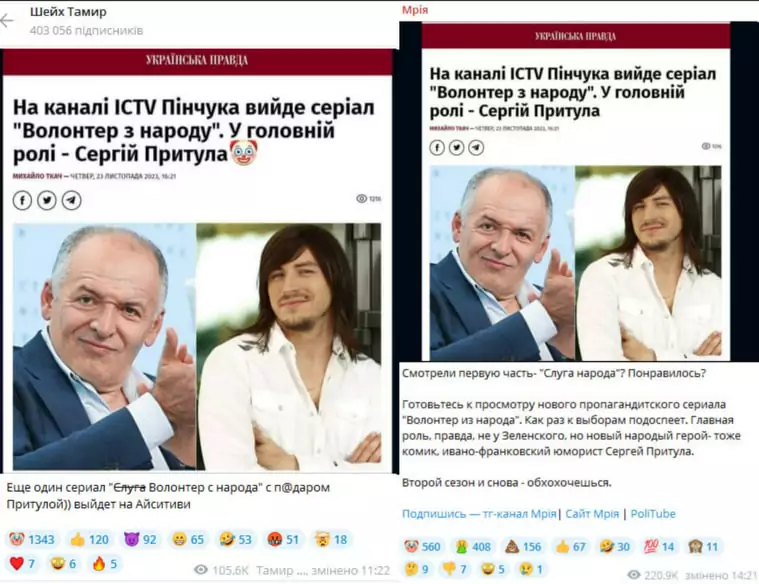Open PoliTube link

[653, 514]
